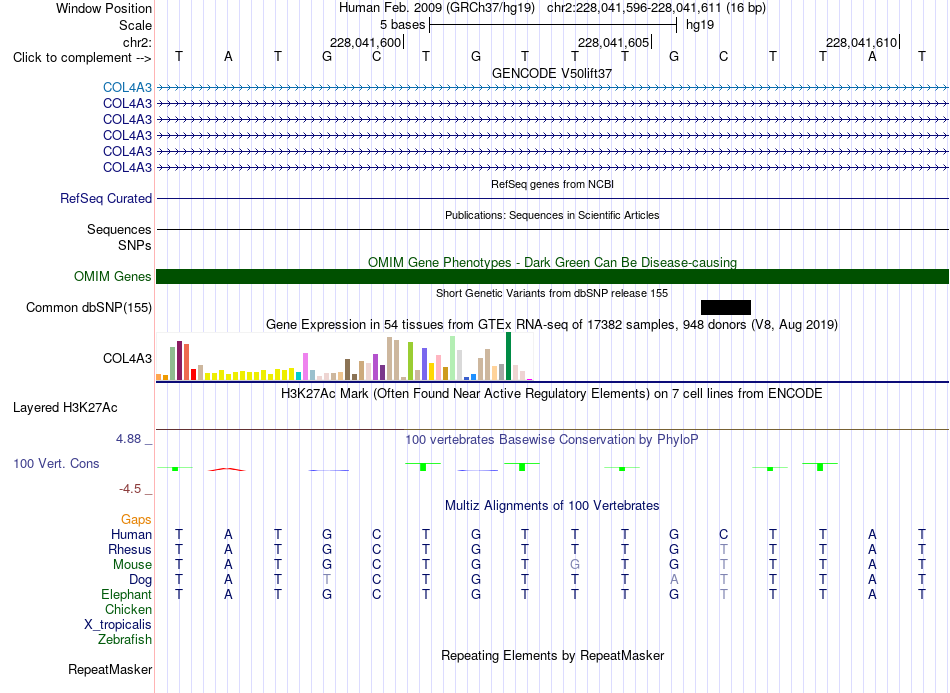Select the Mouse species label
This screenshot has height=693, width=950.
pos(132,565)
